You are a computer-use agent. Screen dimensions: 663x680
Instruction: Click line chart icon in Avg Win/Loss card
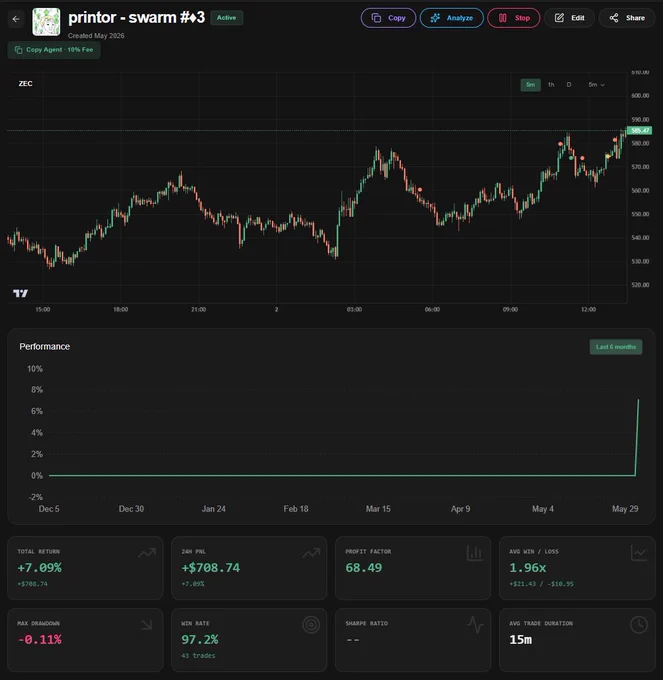click(639, 553)
